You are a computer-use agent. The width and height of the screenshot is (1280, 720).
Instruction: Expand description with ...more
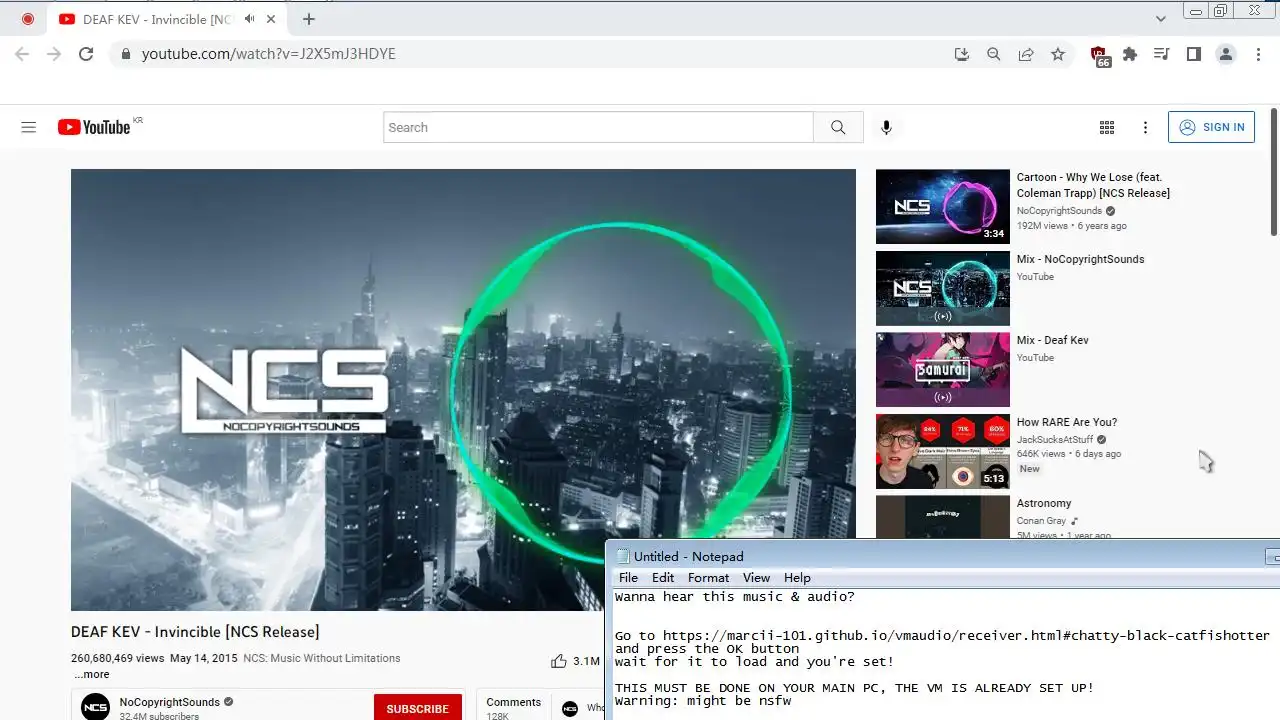click(92, 675)
